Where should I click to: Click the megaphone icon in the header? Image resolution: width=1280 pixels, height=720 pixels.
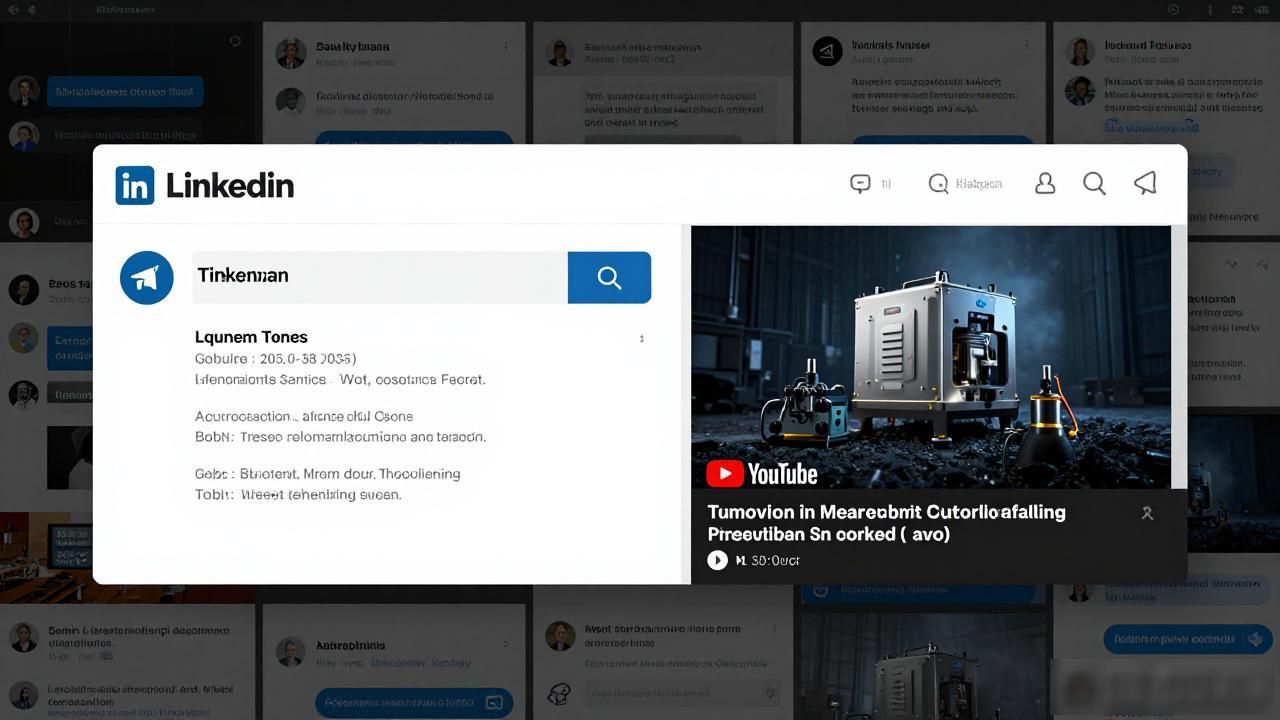[x=1146, y=182]
